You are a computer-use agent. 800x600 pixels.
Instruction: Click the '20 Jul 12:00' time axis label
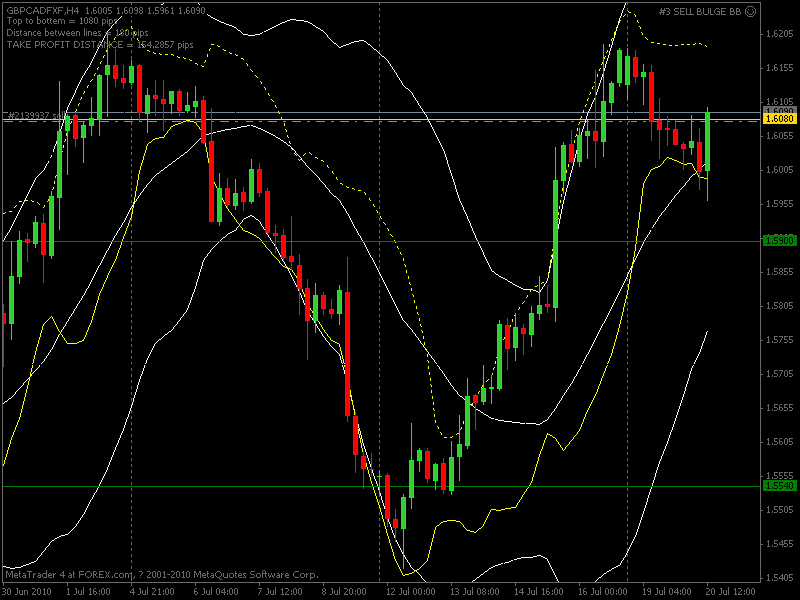click(730, 592)
